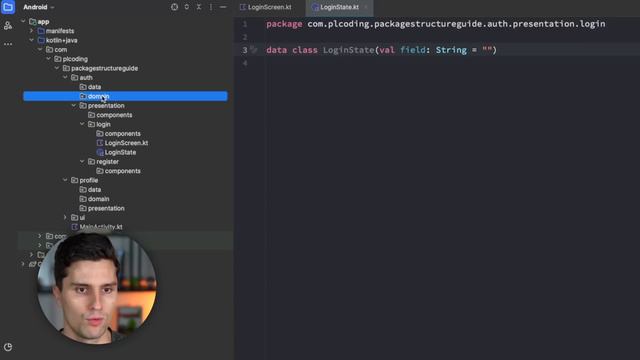Click the LoginState class icon in tree
640x360 pixels.
[100, 152]
